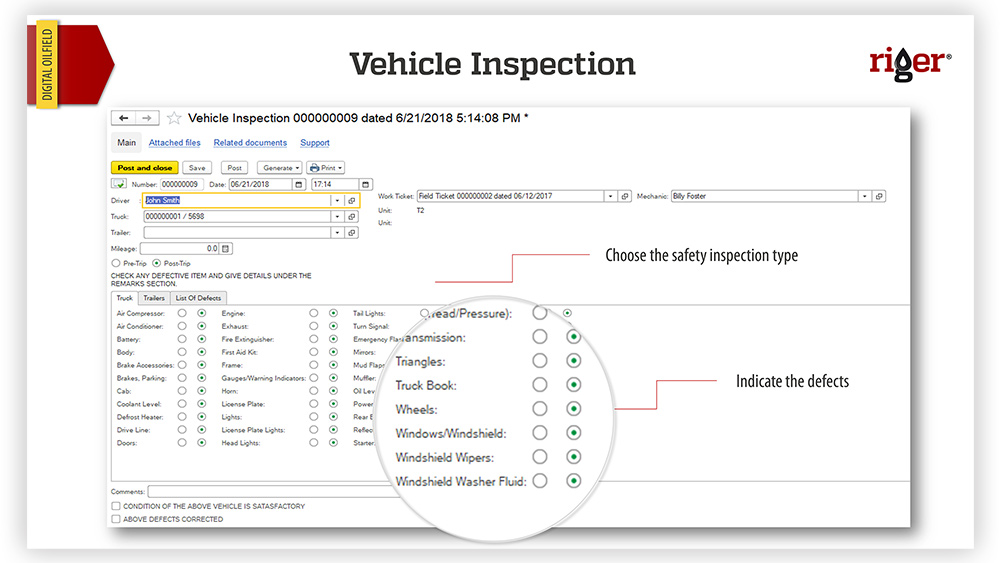This screenshot has height=563, width=1000.
Task: Open the Generate dropdown menu
Action: coord(279,168)
